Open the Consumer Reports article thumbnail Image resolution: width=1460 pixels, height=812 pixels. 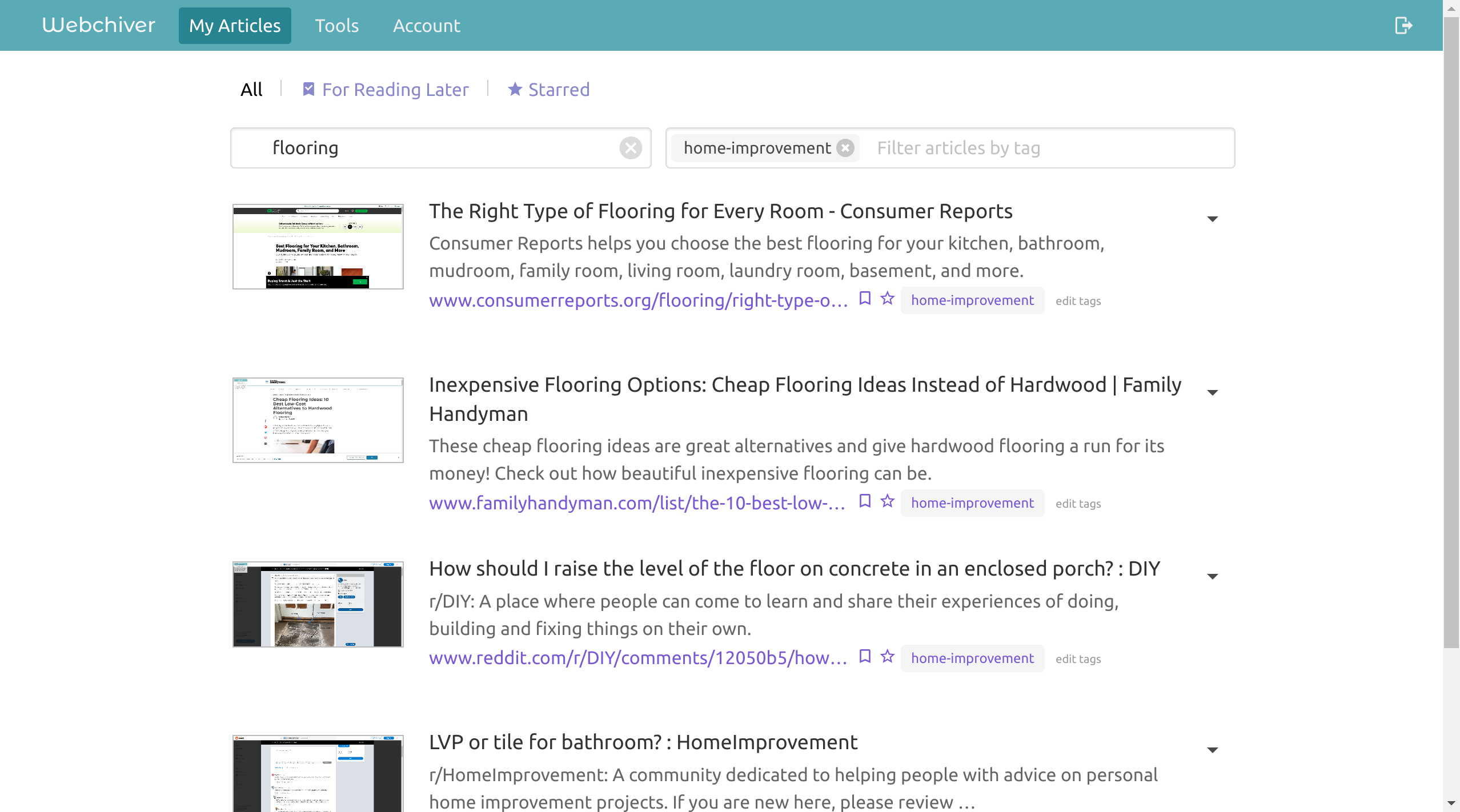(318, 247)
